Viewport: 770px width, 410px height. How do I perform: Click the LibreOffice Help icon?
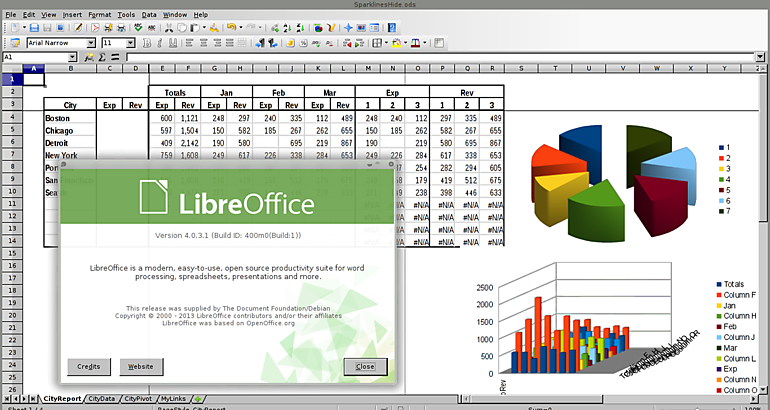[x=392, y=28]
